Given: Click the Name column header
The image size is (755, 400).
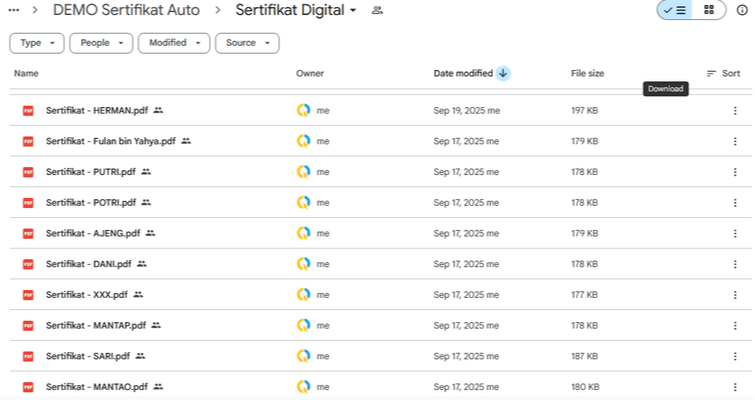Looking at the screenshot, I should pyautogui.click(x=26, y=74).
